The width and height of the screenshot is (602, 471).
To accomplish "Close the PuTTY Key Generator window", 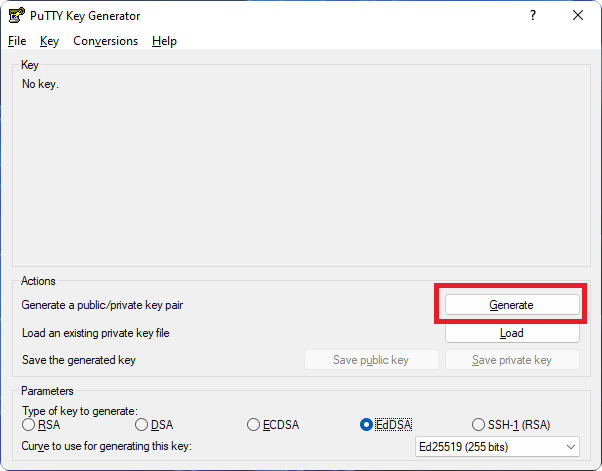I will click(x=578, y=15).
